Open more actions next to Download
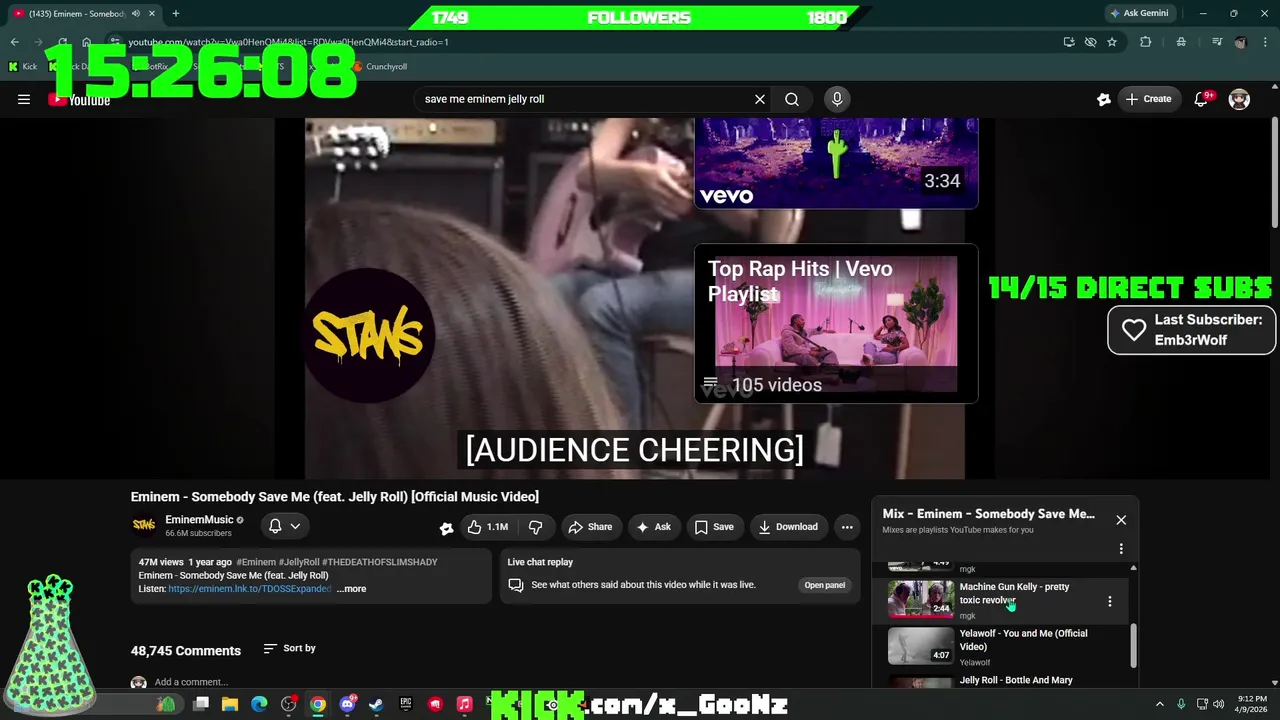Image resolution: width=1280 pixels, height=720 pixels. pos(847,527)
